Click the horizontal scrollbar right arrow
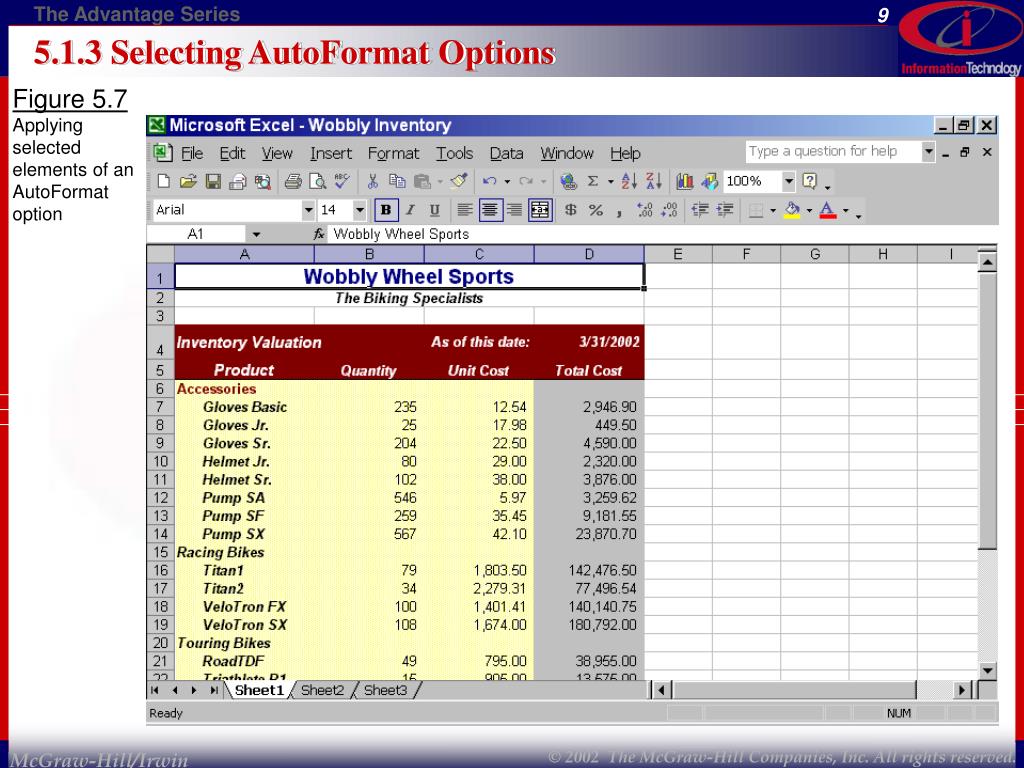The height and width of the screenshot is (768, 1024). coord(961,690)
